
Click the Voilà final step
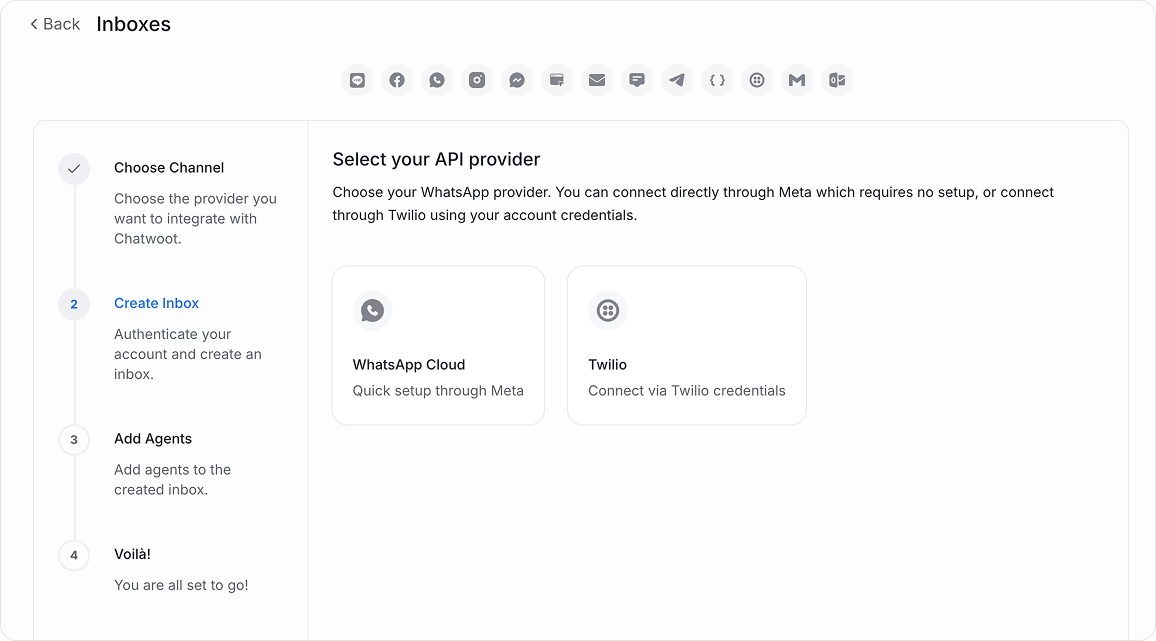coord(132,554)
